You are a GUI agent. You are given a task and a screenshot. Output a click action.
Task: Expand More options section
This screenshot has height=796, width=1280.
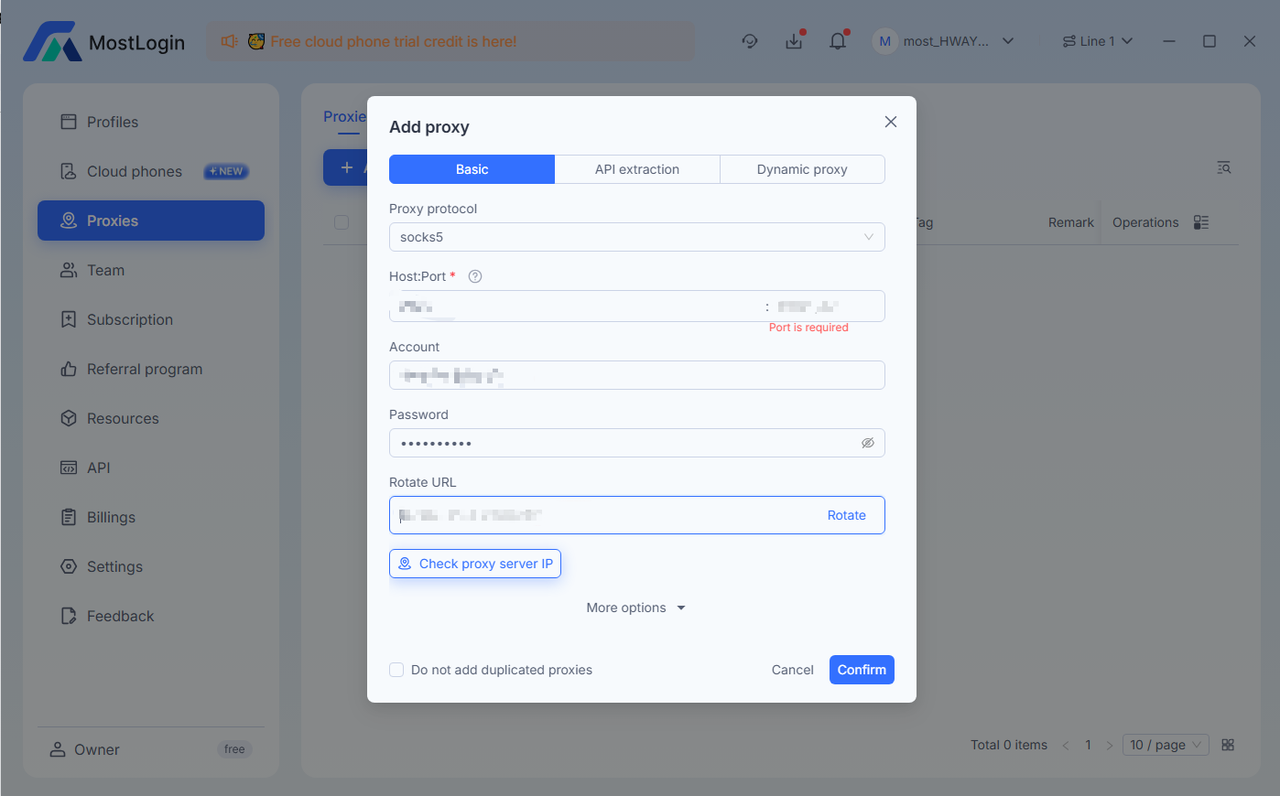pos(636,608)
